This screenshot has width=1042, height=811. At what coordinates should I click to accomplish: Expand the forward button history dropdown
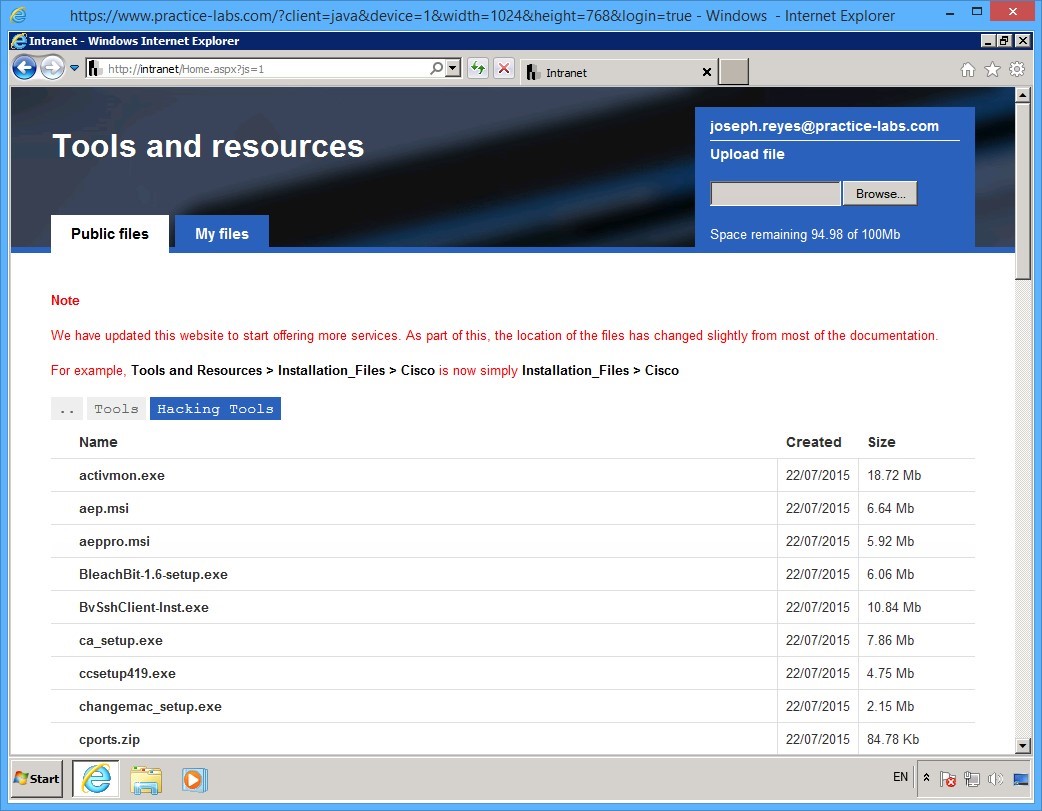point(74,68)
